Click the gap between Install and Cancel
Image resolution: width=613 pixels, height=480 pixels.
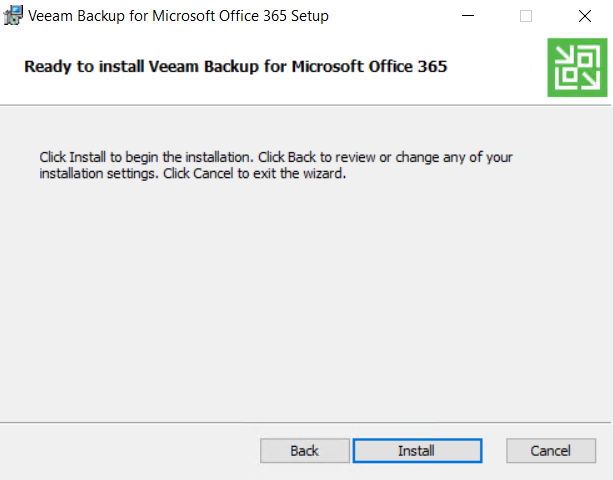[494, 451]
